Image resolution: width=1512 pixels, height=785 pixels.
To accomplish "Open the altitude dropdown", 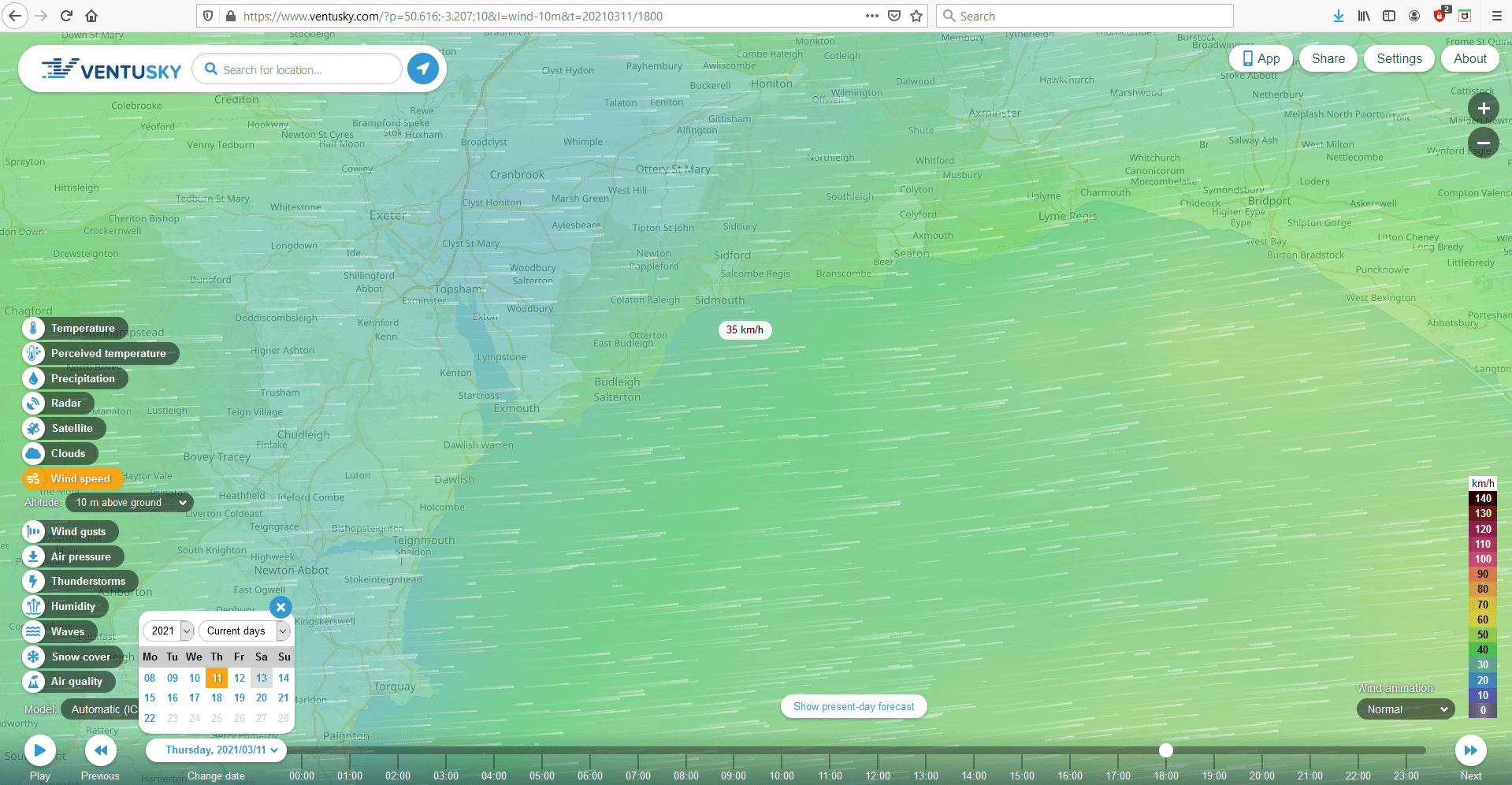I will coord(130,503).
